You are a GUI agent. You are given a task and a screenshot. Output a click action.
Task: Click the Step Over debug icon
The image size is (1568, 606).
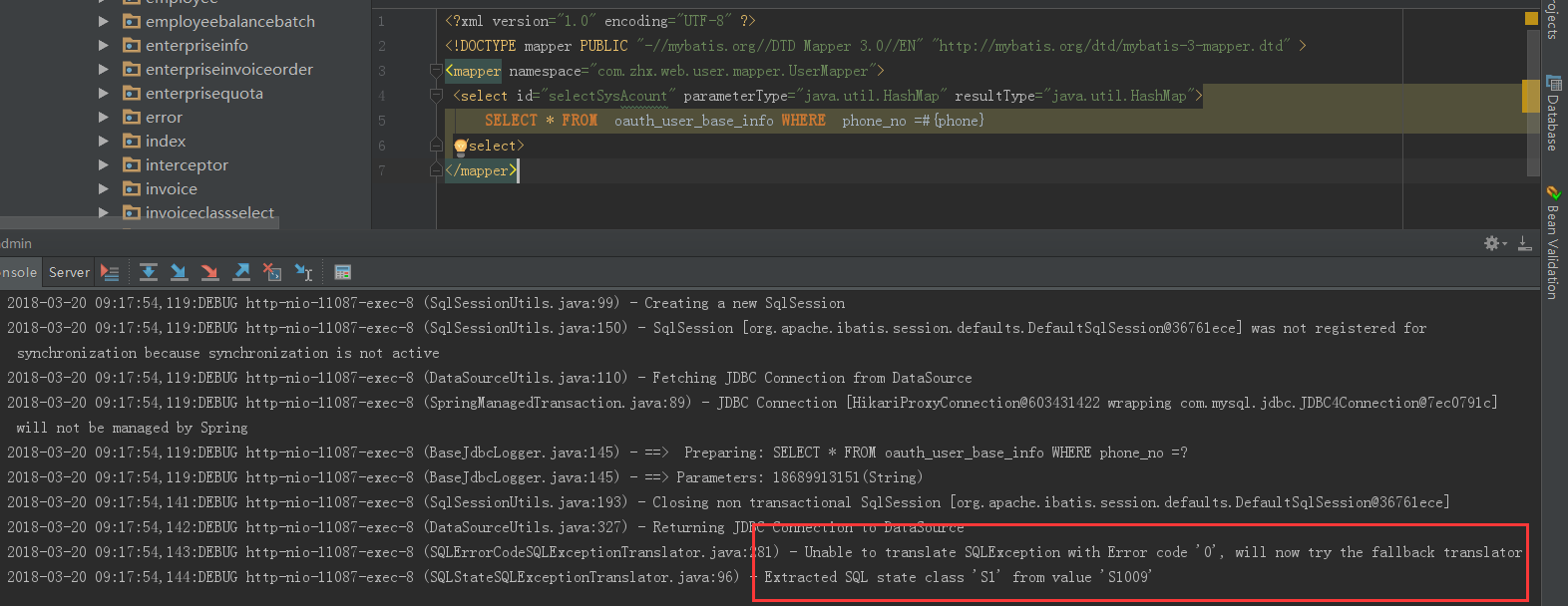(x=149, y=272)
